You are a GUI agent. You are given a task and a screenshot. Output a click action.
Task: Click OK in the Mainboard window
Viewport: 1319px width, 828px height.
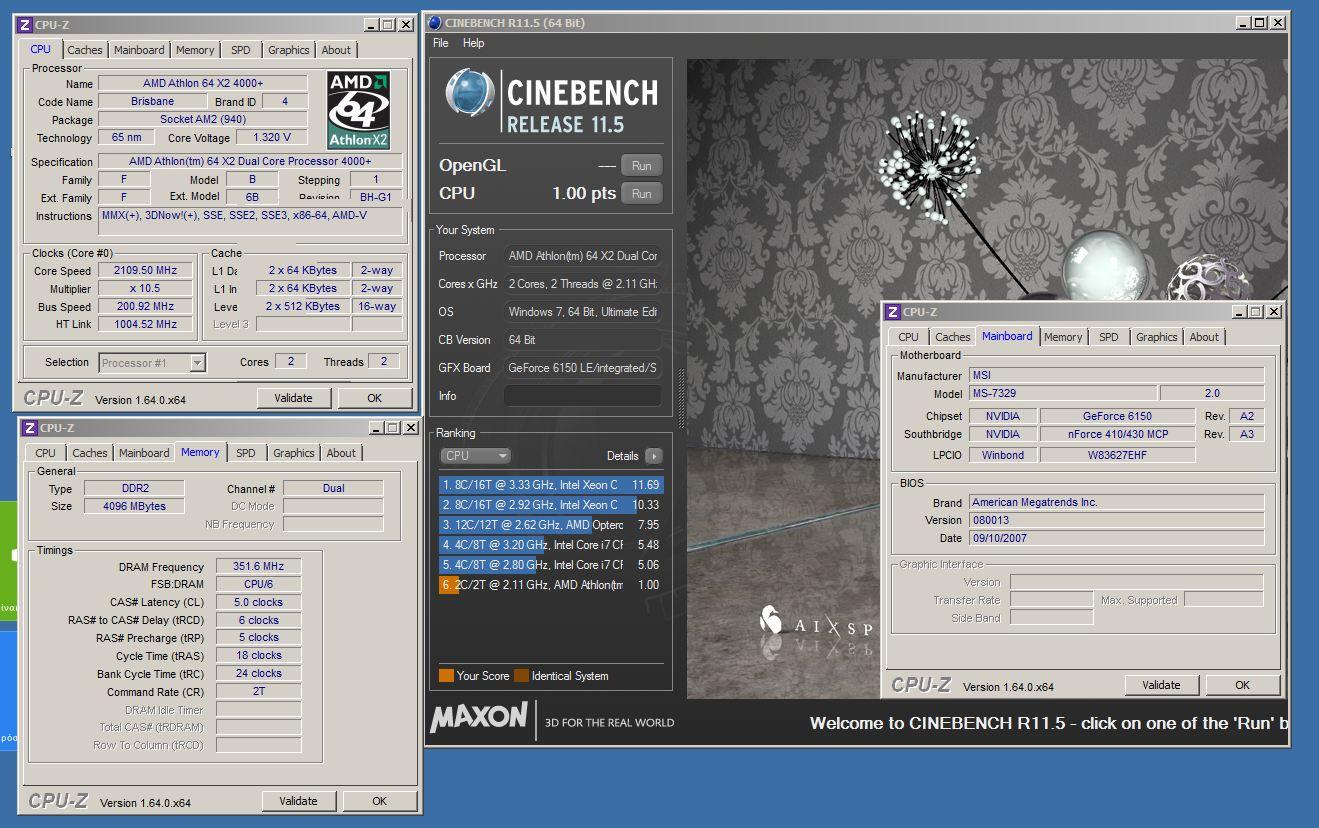1242,685
